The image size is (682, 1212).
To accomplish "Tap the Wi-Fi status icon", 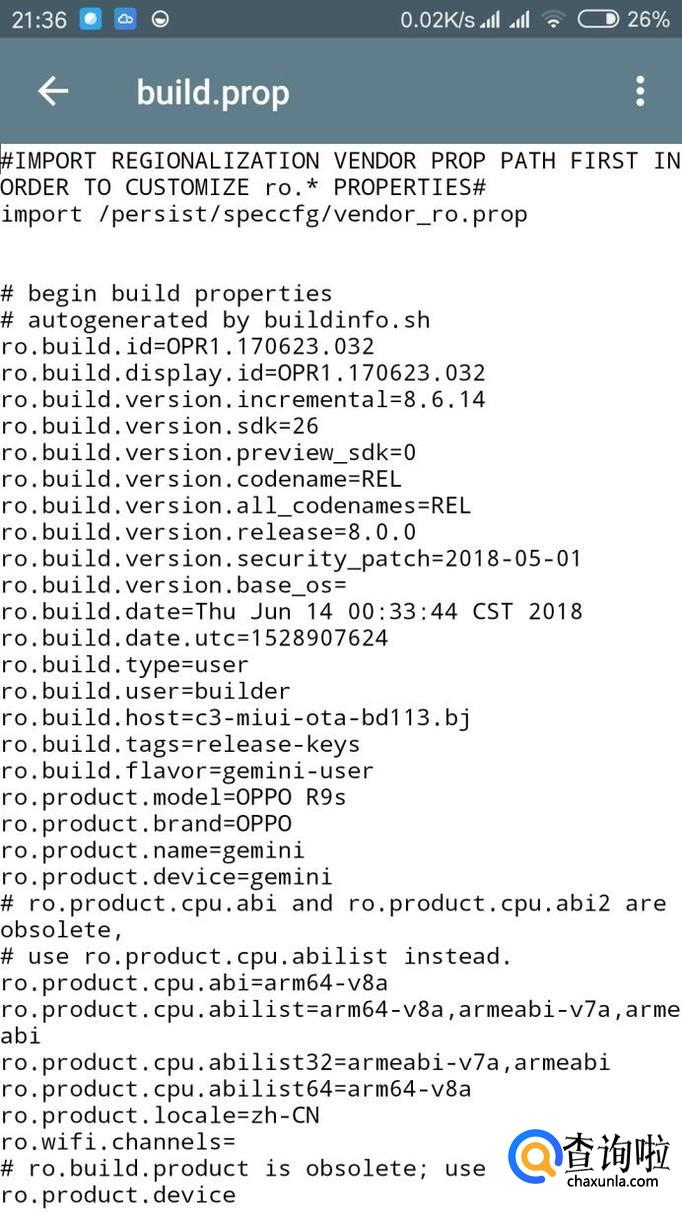I will tap(552, 19).
